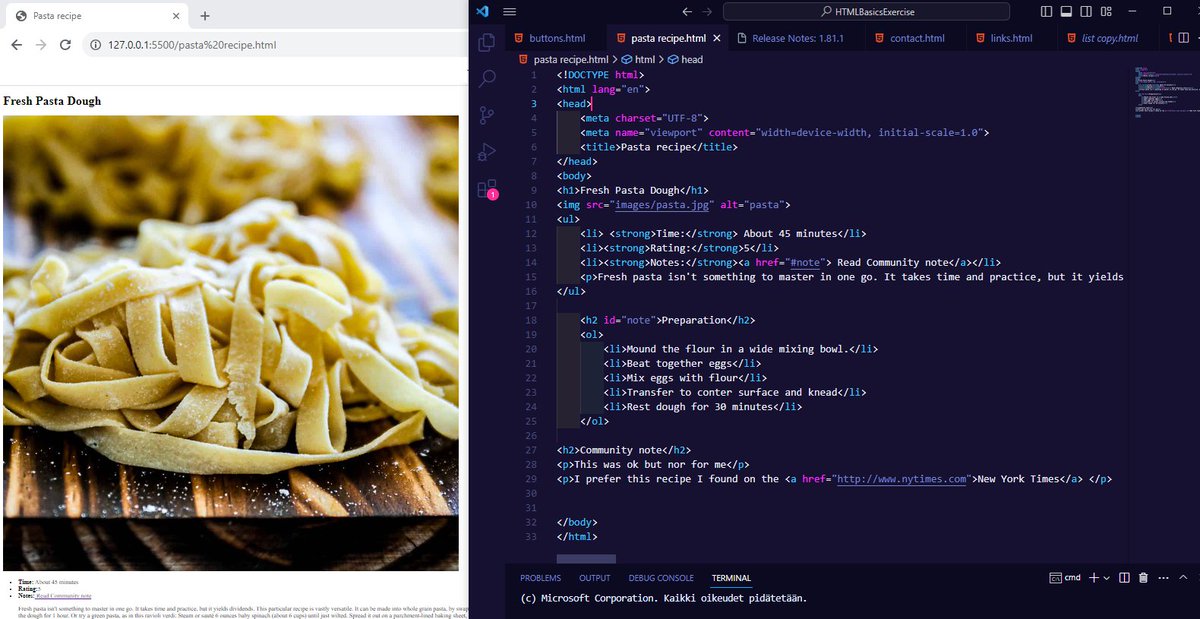Screen dimensions: 1200x619
Task: Click the editor horizontal scrollbar thumb
Action: click(586, 558)
